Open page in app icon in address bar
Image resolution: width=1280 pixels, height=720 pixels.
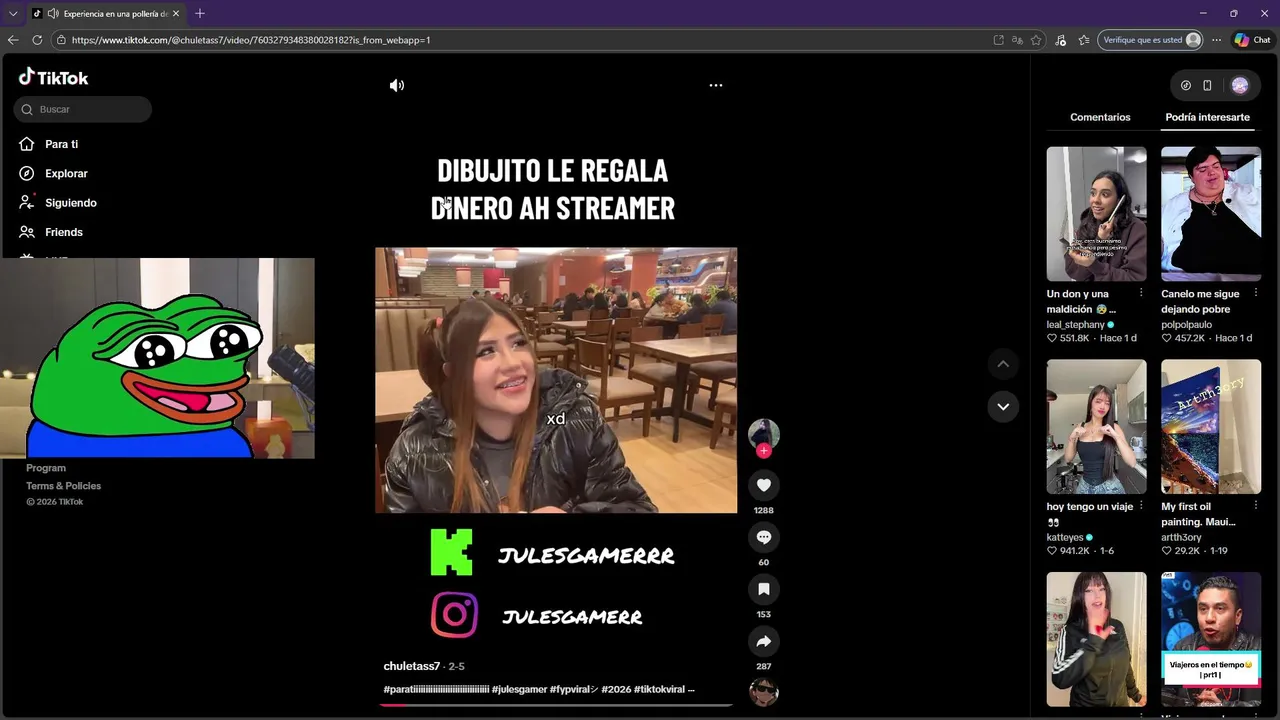coord(998,40)
